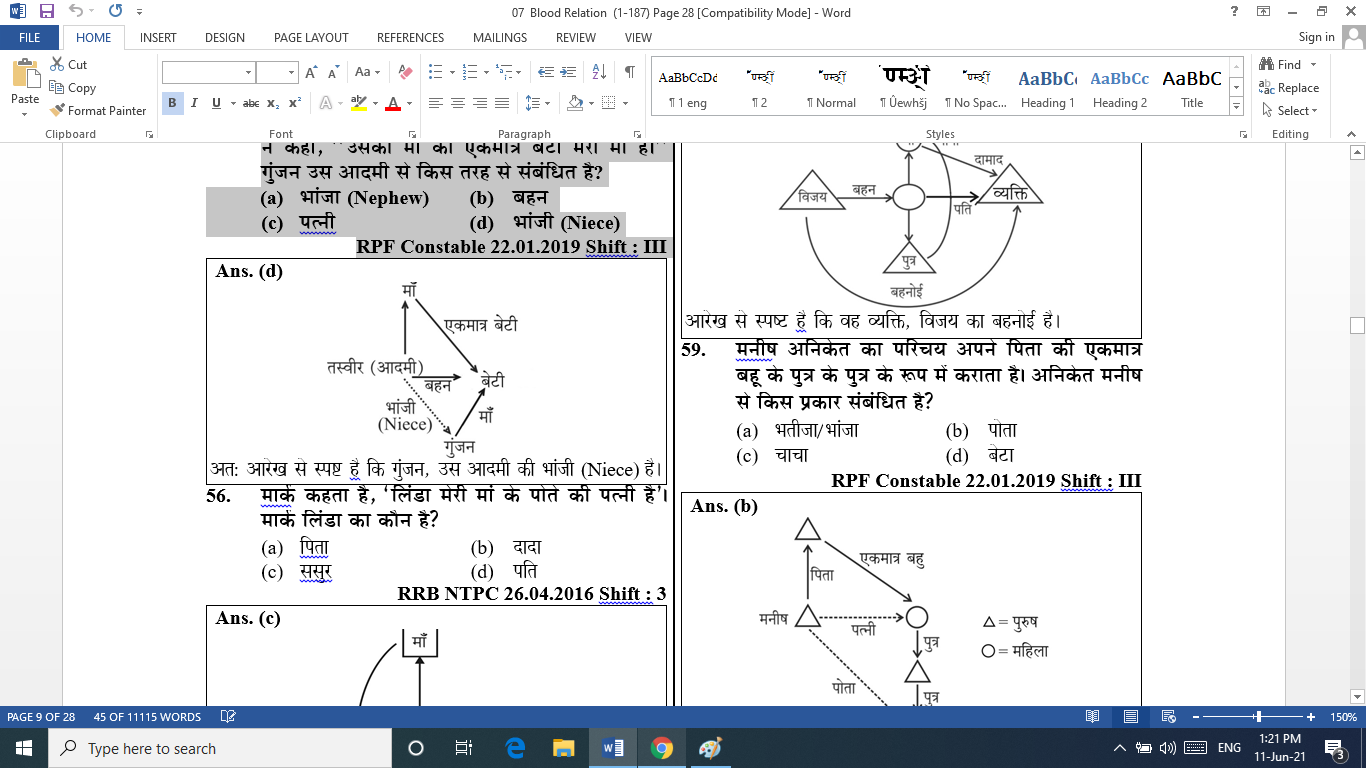Screen dimensions: 1366x768
Task: Click the zoom slider handle
Action: coord(1258,717)
